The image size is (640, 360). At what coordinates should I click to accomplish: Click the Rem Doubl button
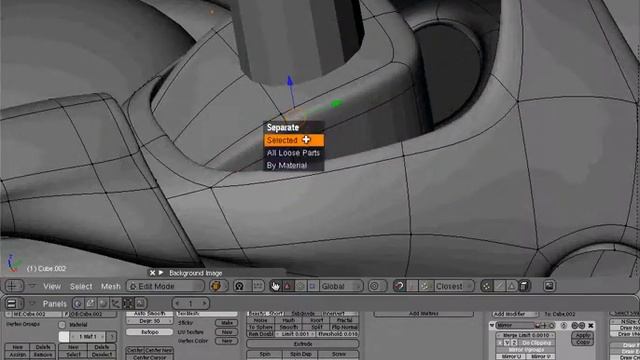tap(260, 334)
